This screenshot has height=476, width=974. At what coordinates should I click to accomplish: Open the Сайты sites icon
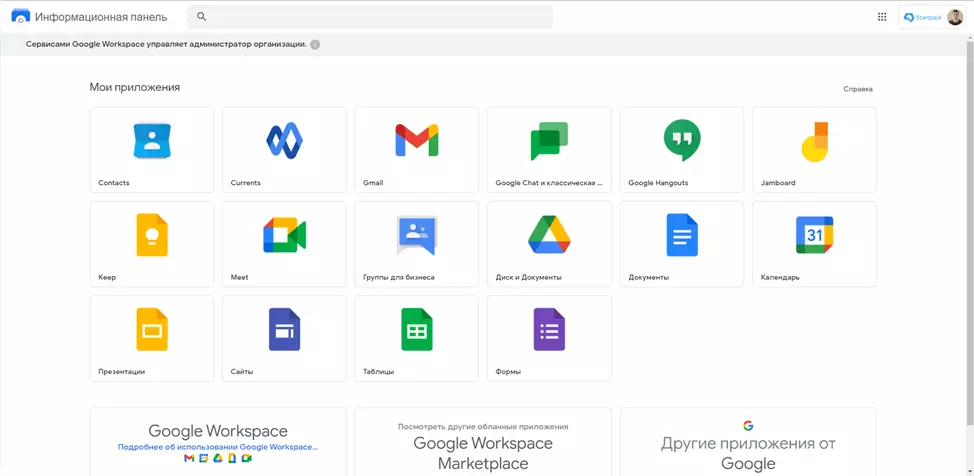[284, 329]
